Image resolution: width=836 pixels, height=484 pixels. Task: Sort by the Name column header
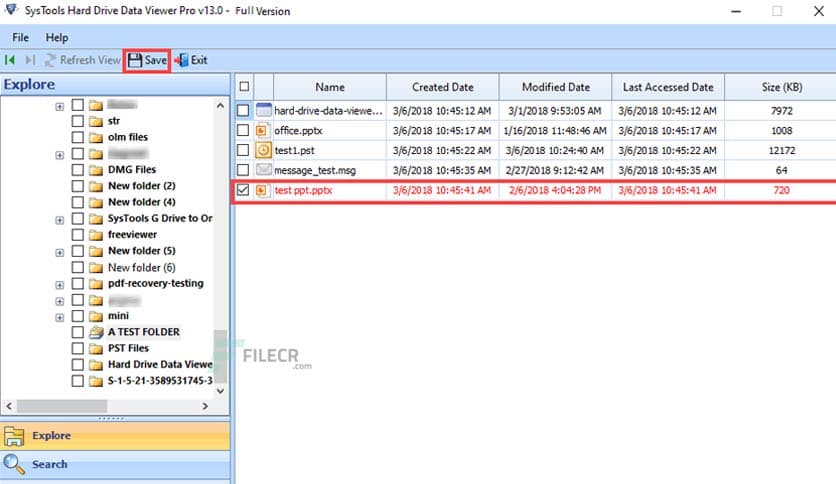(x=329, y=87)
